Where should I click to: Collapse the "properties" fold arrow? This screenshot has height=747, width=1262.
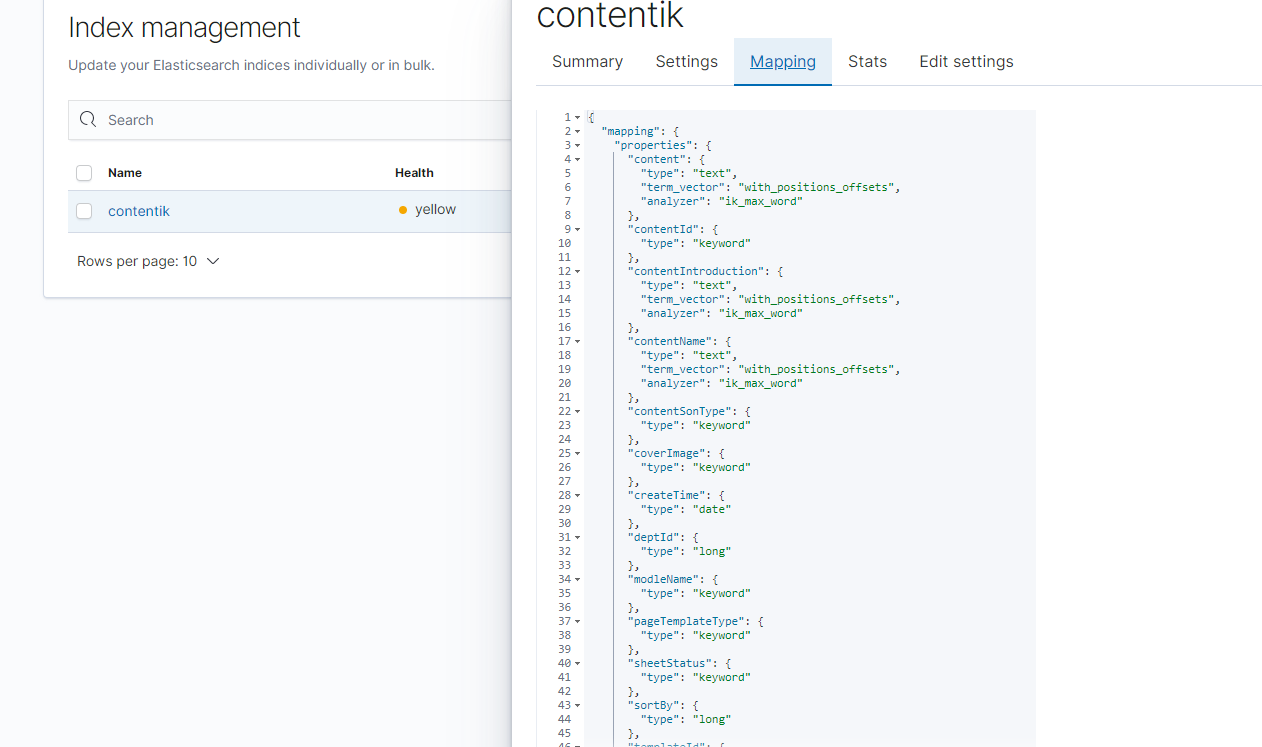(x=577, y=145)
